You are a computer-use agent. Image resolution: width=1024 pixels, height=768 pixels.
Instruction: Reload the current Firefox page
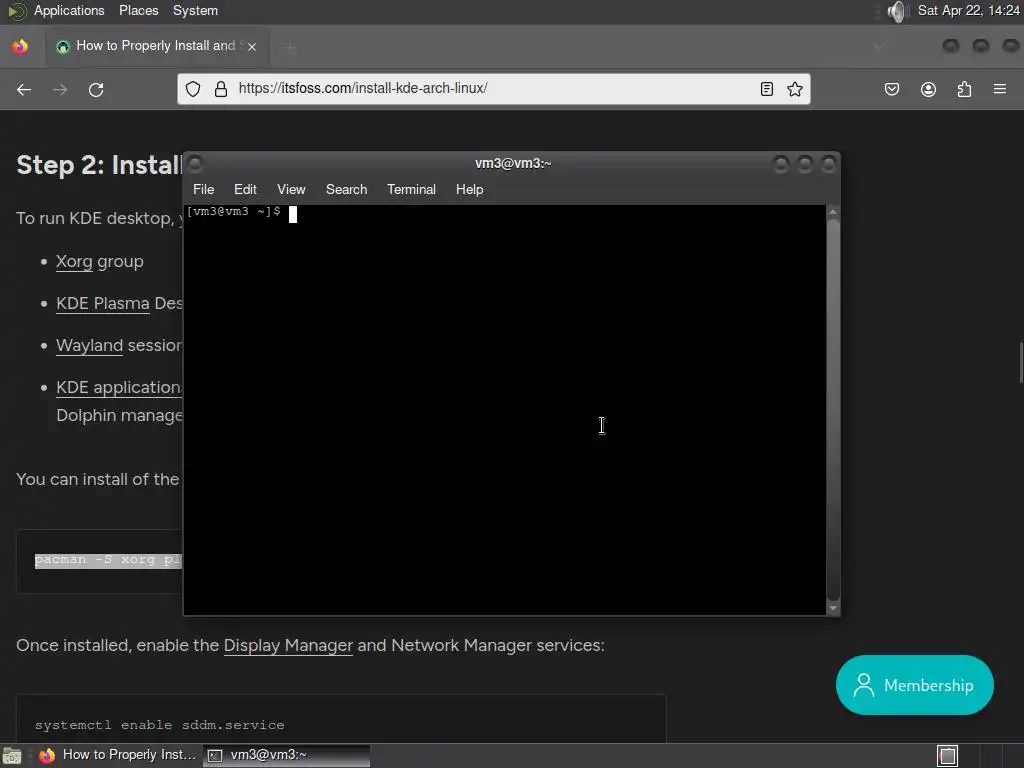96,89
